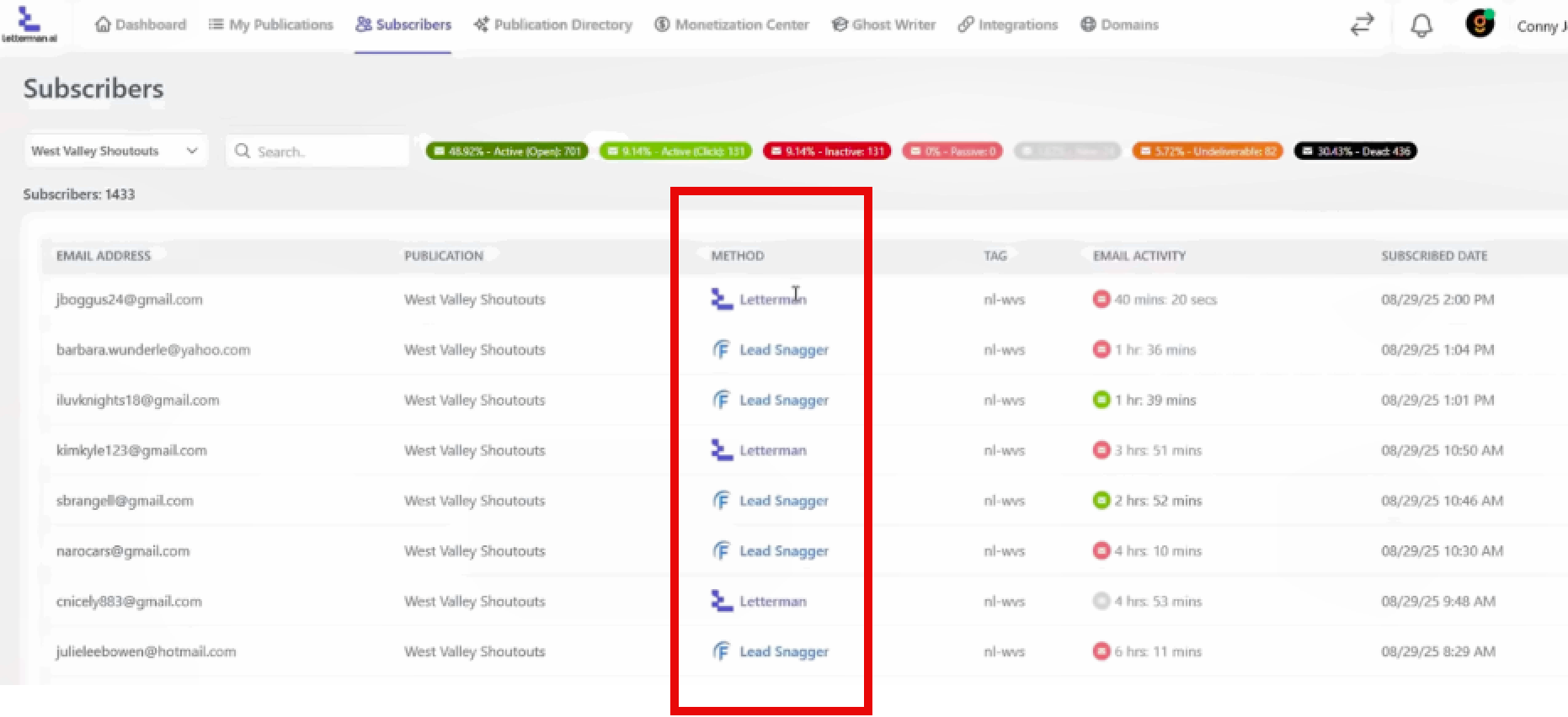The height and width of the screenshot is (717, 1568).
Task: Open Monetization Center
Action: (x=732, y=24)
